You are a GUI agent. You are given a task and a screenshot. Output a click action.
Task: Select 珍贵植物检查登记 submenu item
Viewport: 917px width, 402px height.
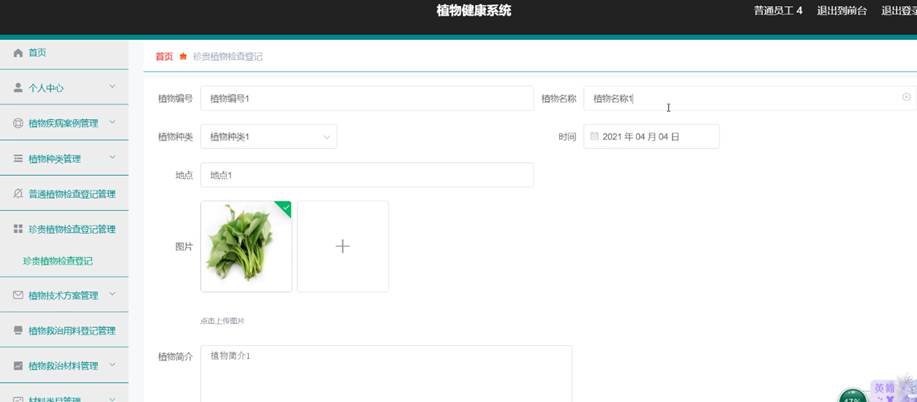(x=58, y=261)
